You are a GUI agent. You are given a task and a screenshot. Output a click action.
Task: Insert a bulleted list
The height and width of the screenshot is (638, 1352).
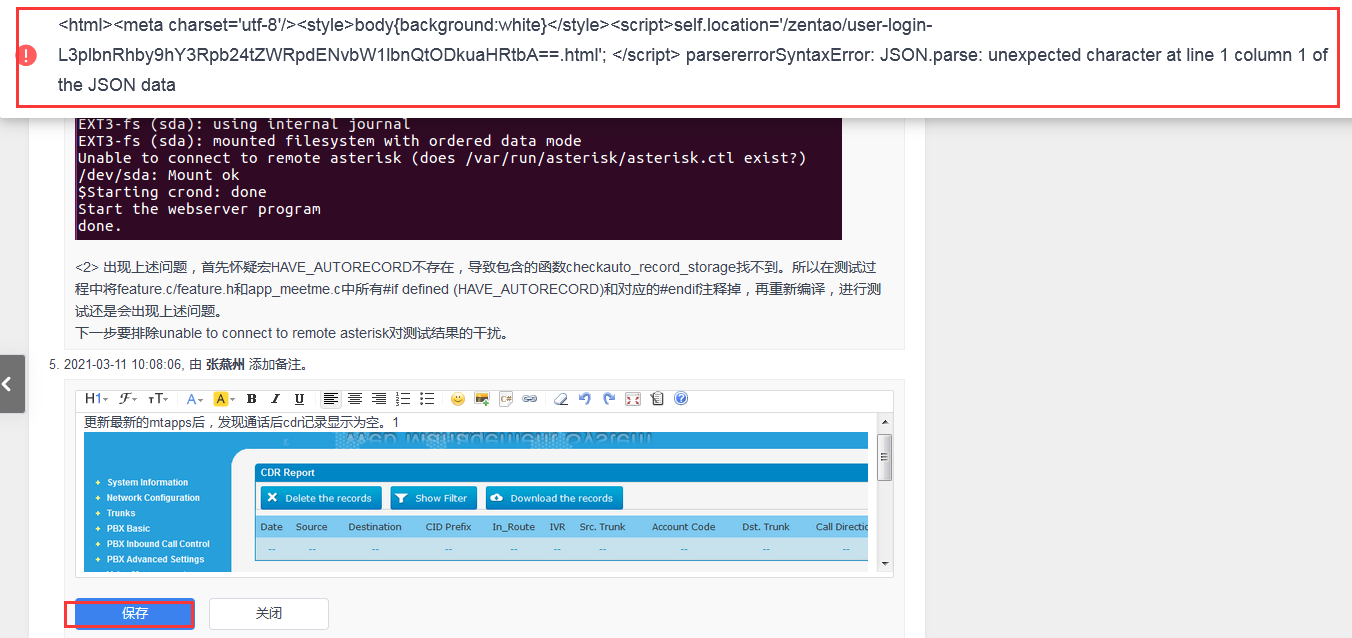point(427,399)
